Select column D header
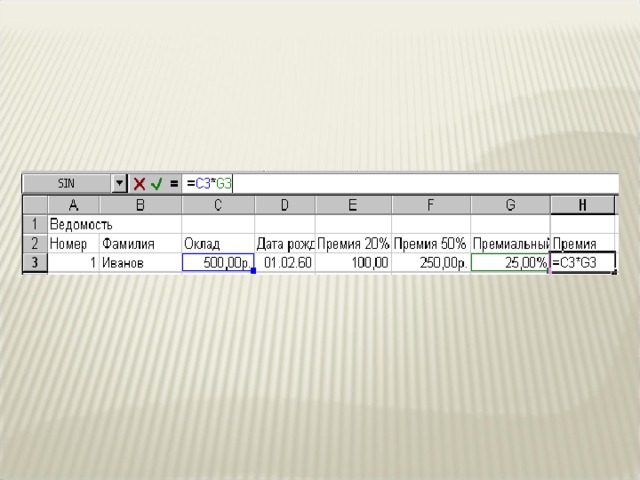The image size is (640, 480). [285, 204]
